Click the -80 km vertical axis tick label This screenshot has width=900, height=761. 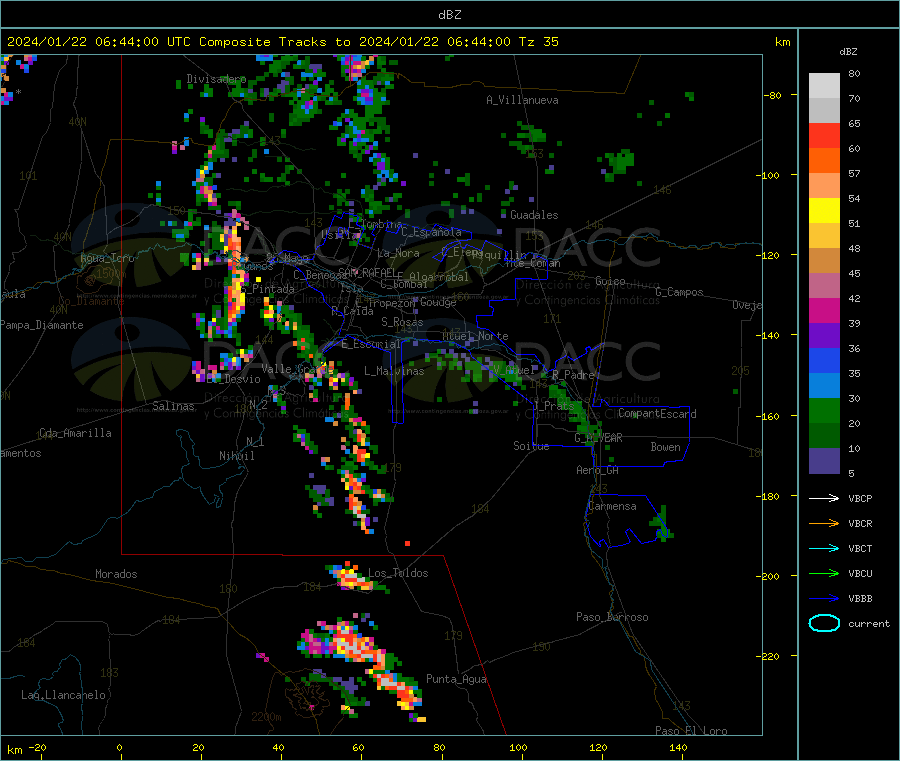tap(771, 95)
